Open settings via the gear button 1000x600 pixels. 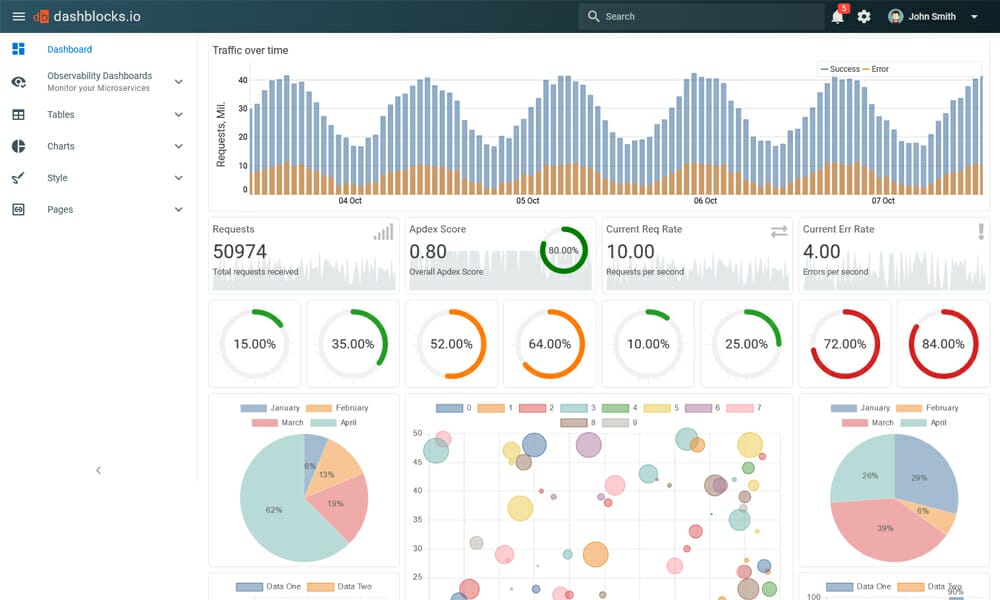pyautogui.click(x=864, y=16)
